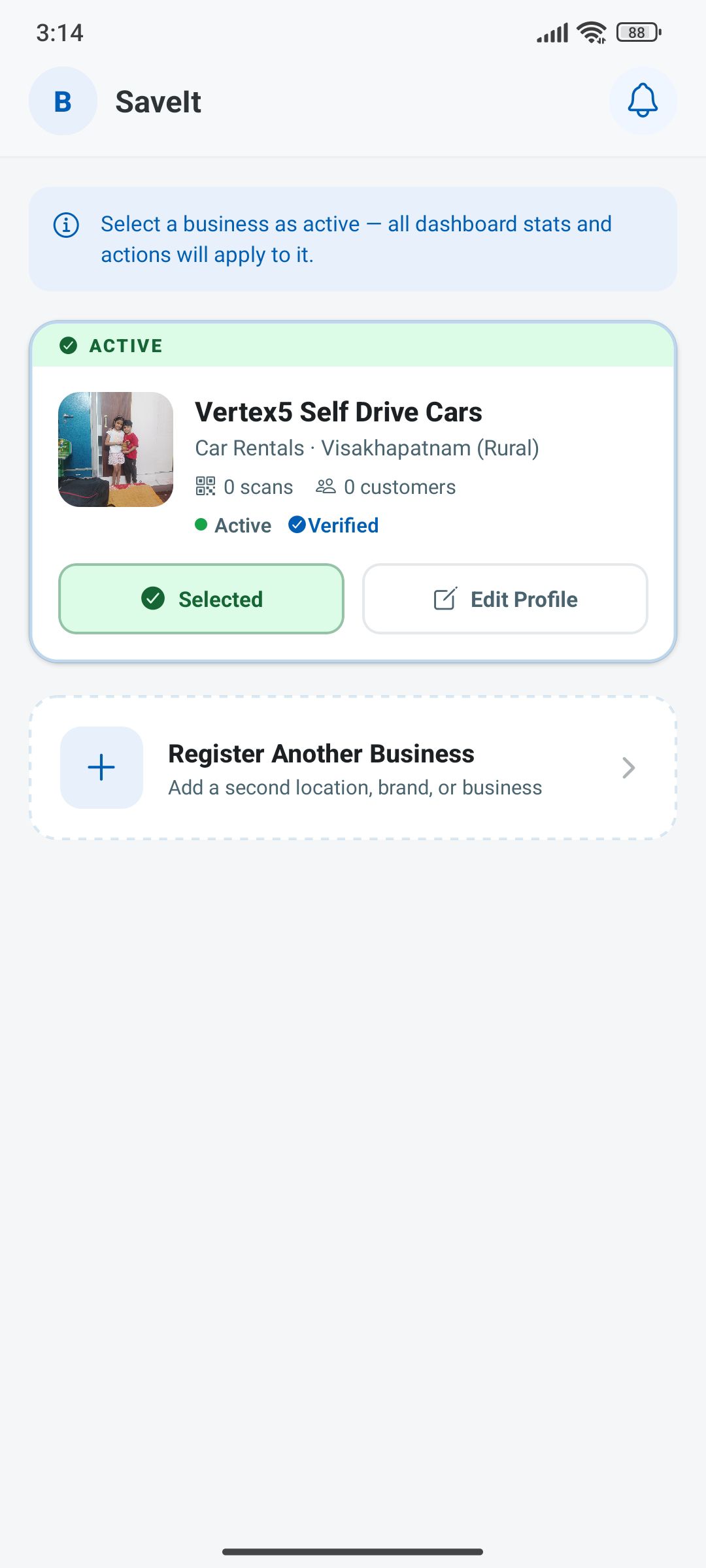The width and height of the screenshot is (706, 1568).
Task: Open the notifications bell icon
Action: [643, 101]
